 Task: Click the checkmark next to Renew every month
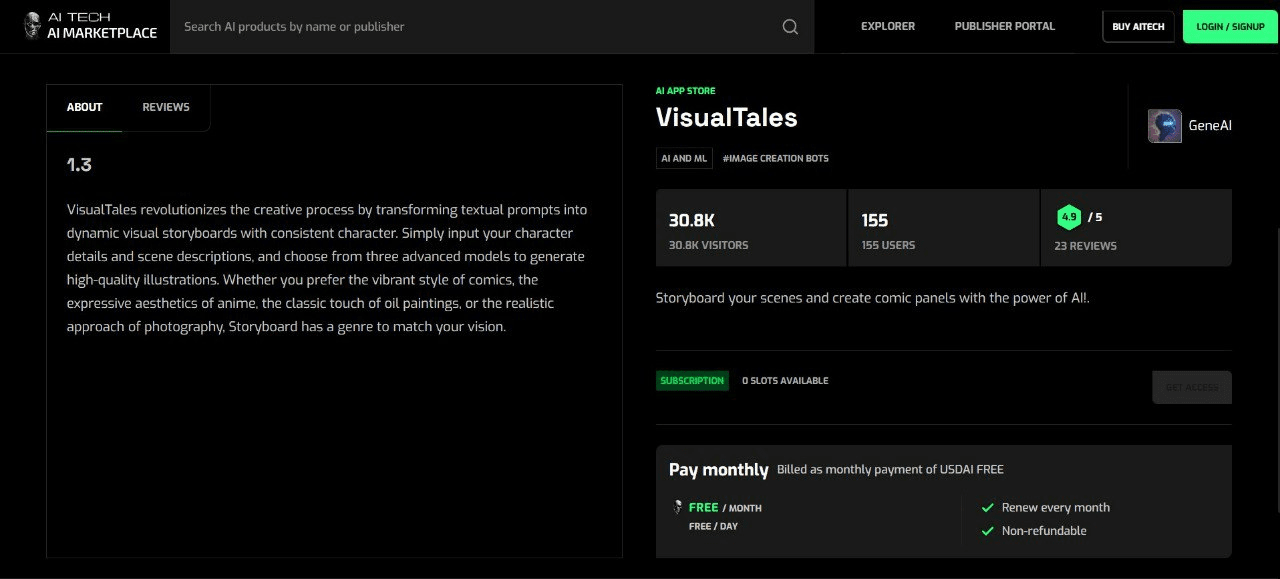click(987, 508)
